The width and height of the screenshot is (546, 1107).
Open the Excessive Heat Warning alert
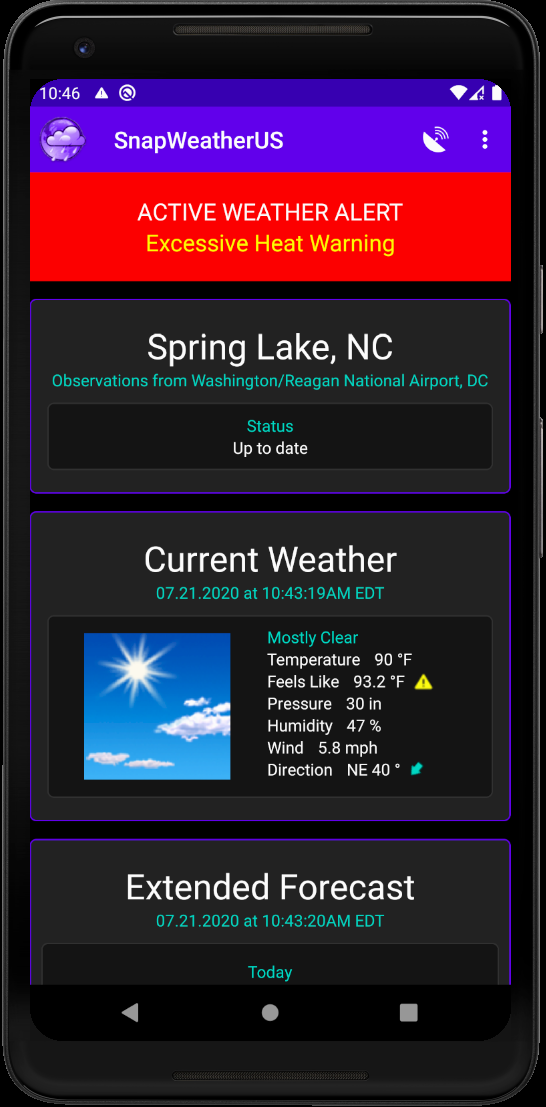(x=270, y=244)
